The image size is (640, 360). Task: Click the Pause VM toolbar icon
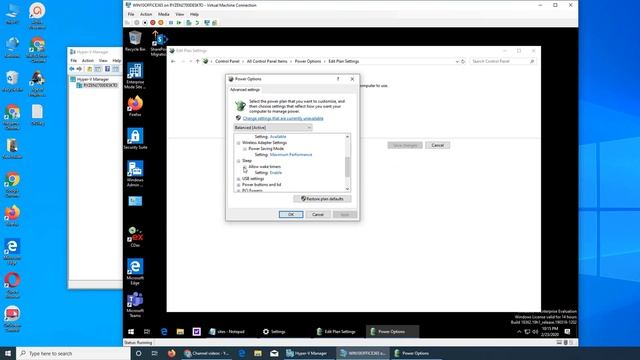[171, 22]
